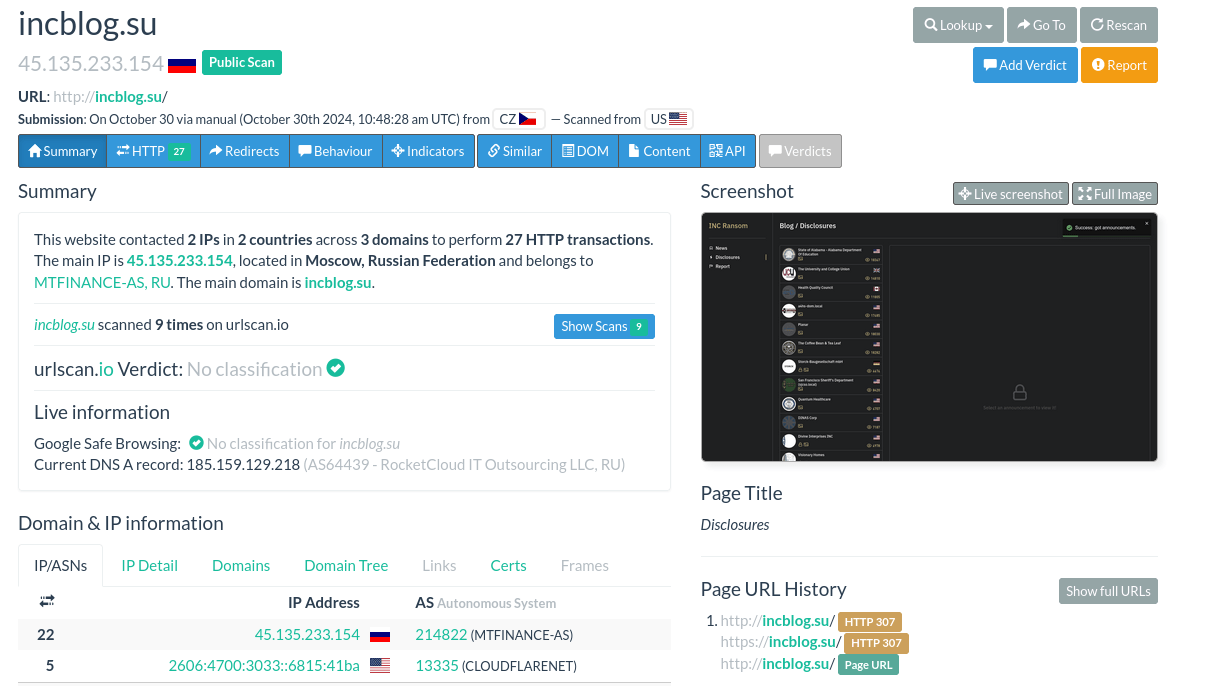Viewport: 1214px width, 686px height.
Task: Open the Similar scans tab
Action: (x=514, y=151)
